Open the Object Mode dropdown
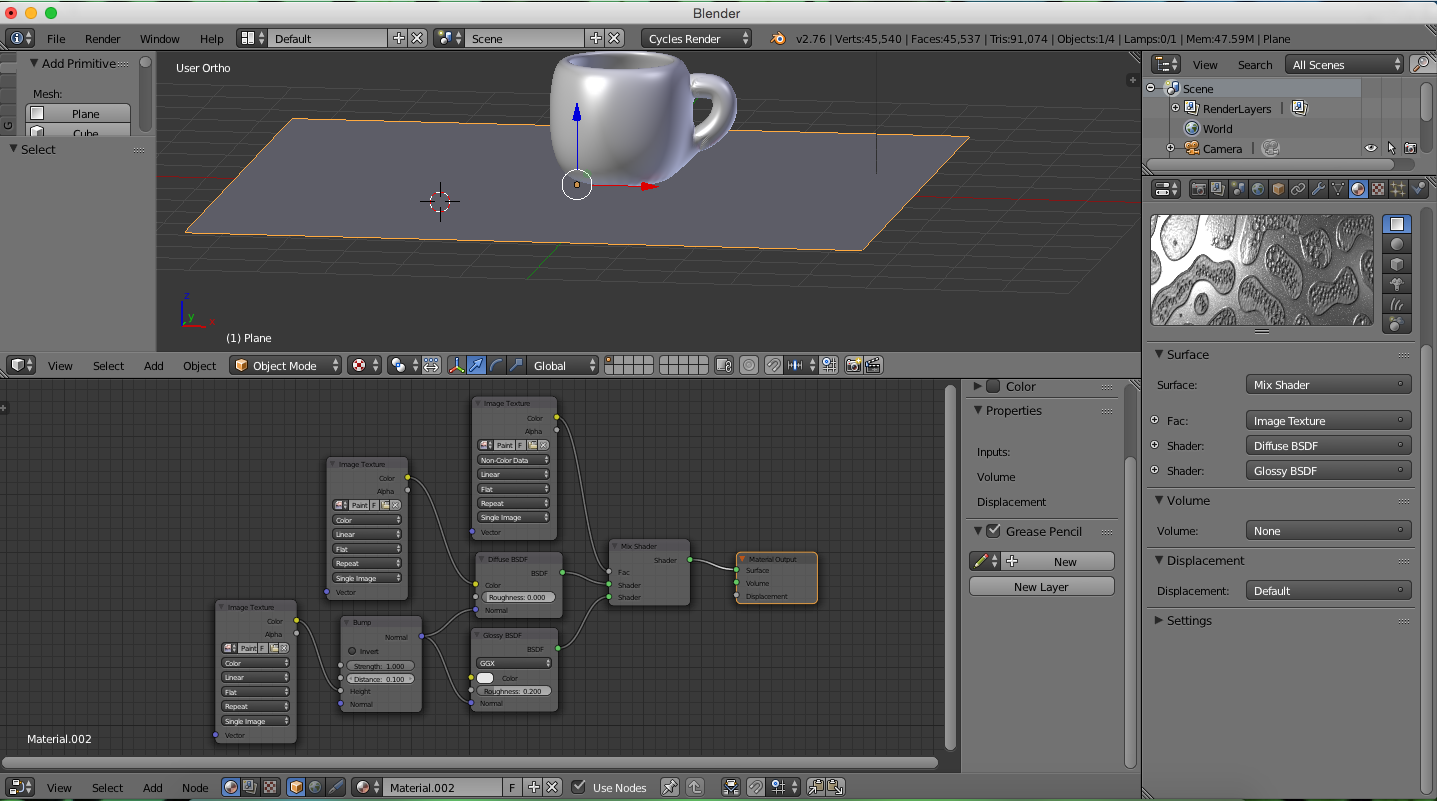This screenshot has width=1437, height=801. point(285,365)
